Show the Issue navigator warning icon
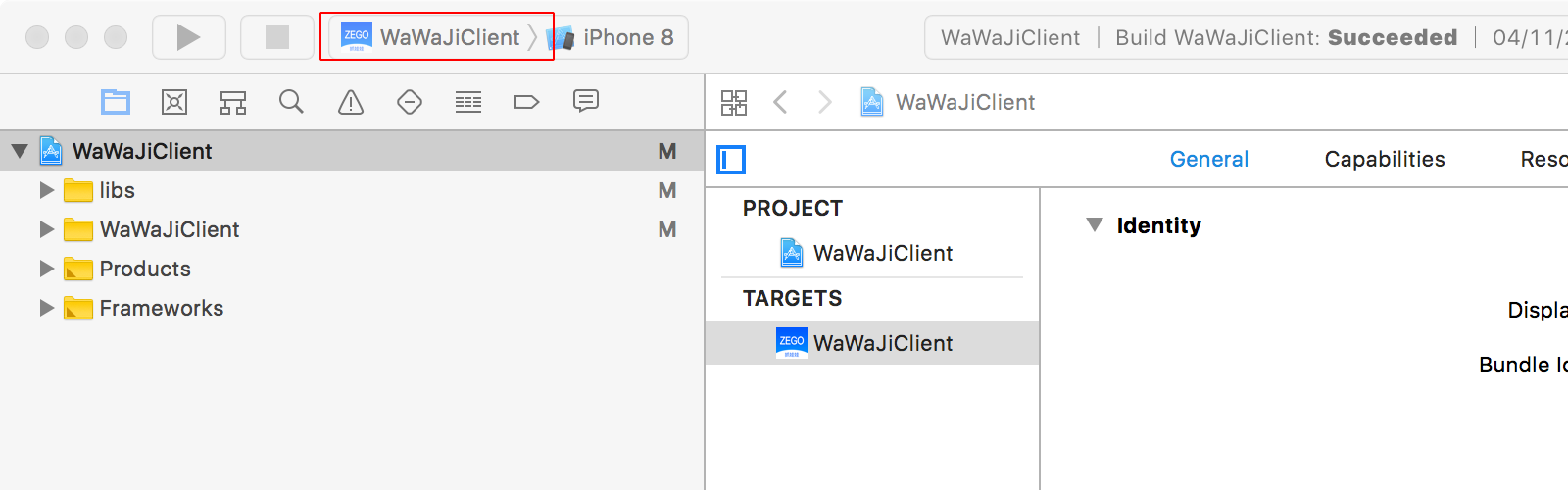Viewport: 1568px width, 490px height. tap(351, 102)
